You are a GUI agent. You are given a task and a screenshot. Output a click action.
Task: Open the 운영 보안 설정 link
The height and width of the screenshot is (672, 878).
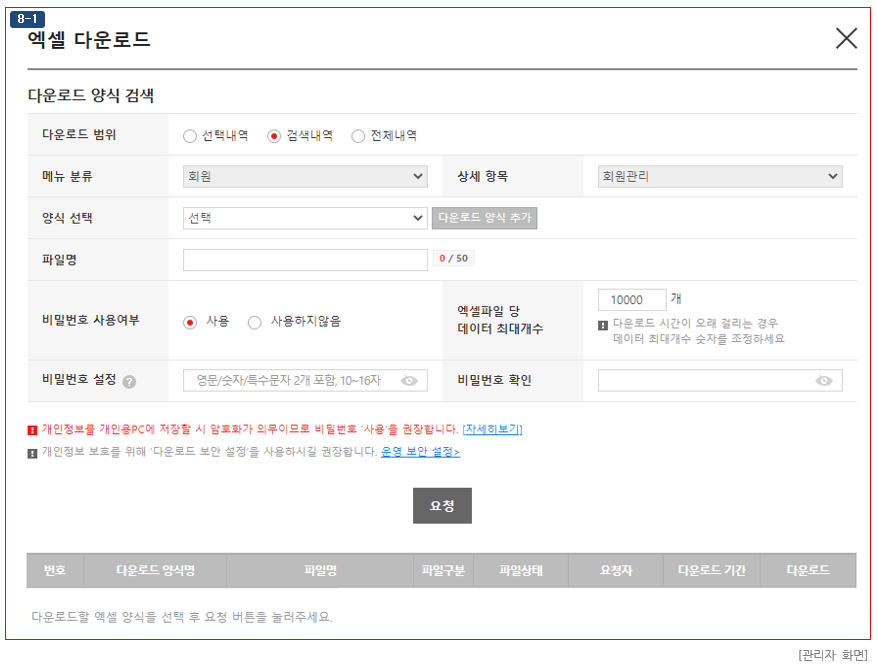[x=420, y=452]
